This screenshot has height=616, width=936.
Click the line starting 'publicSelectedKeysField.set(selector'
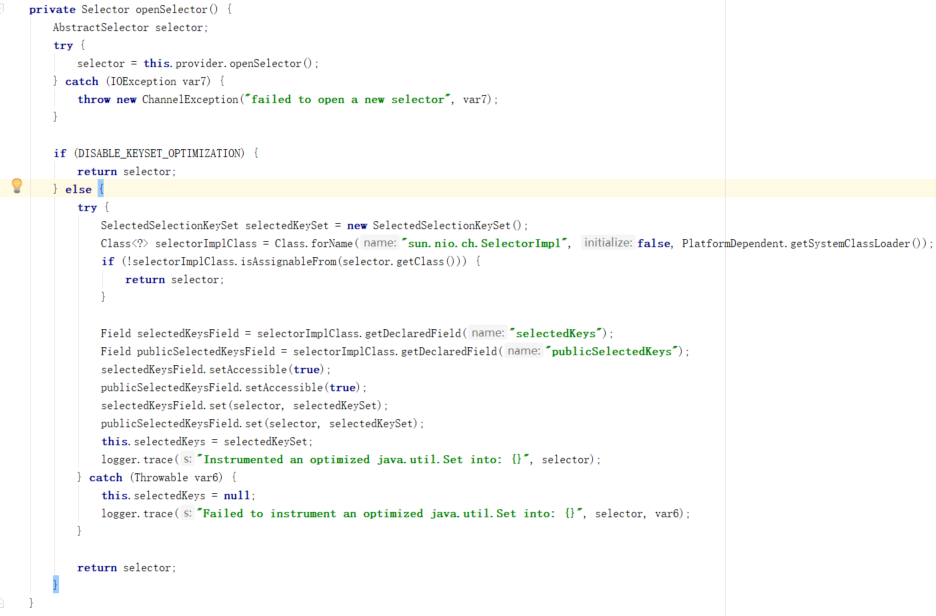262,424
